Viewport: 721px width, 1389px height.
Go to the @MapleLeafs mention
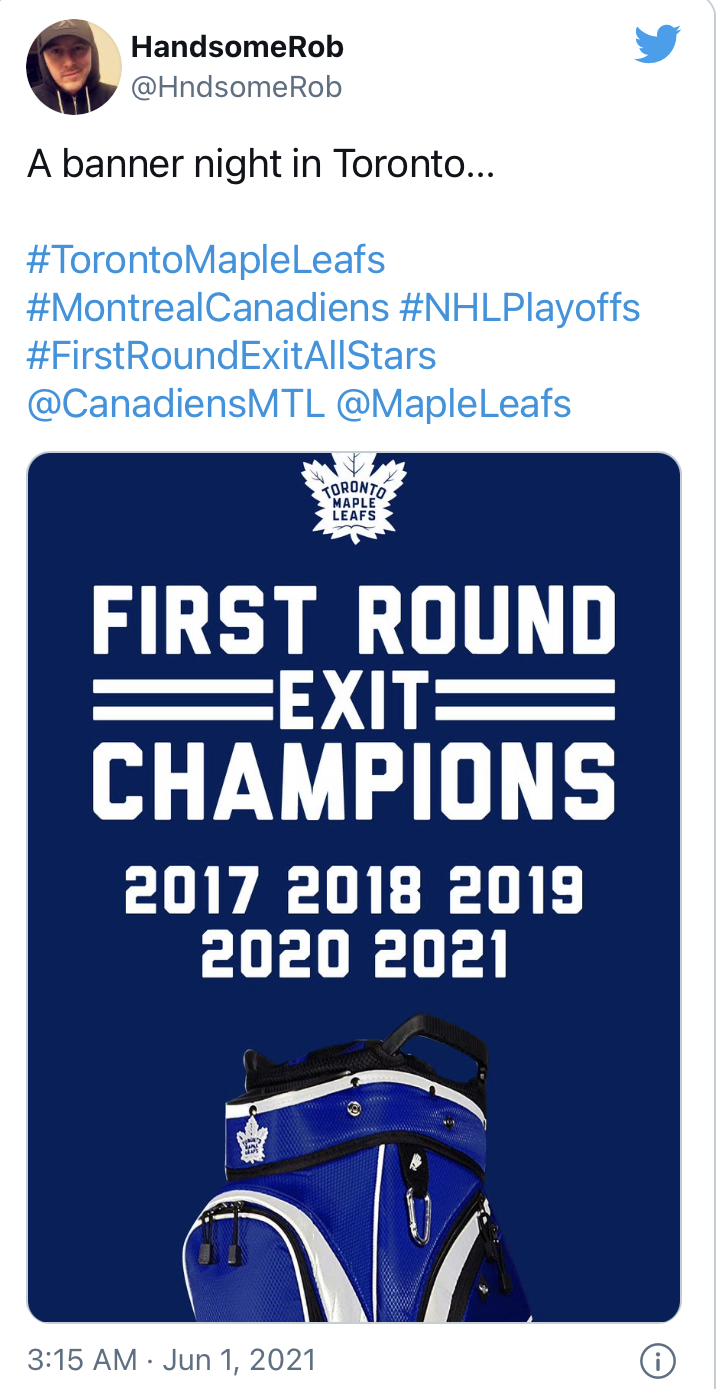(x=454, y=403)
